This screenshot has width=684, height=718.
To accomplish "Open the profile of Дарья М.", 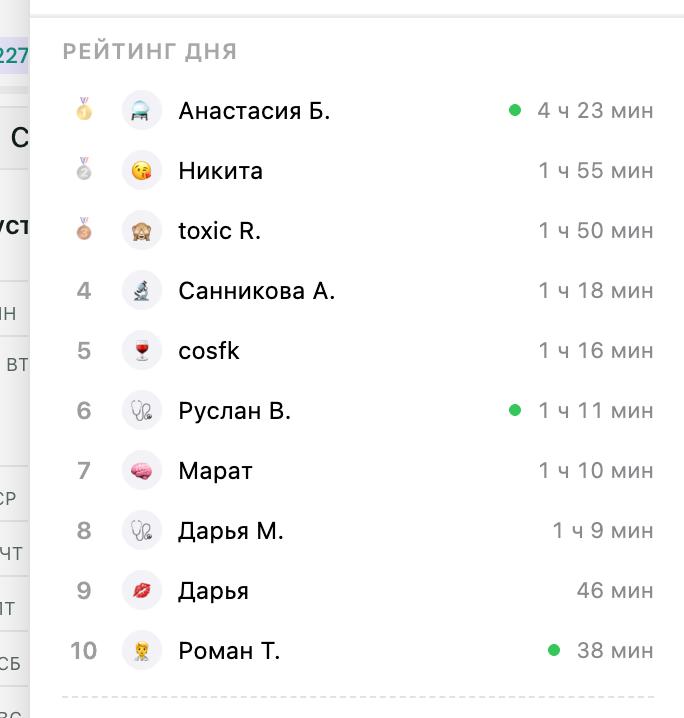I will coord(231,531).
